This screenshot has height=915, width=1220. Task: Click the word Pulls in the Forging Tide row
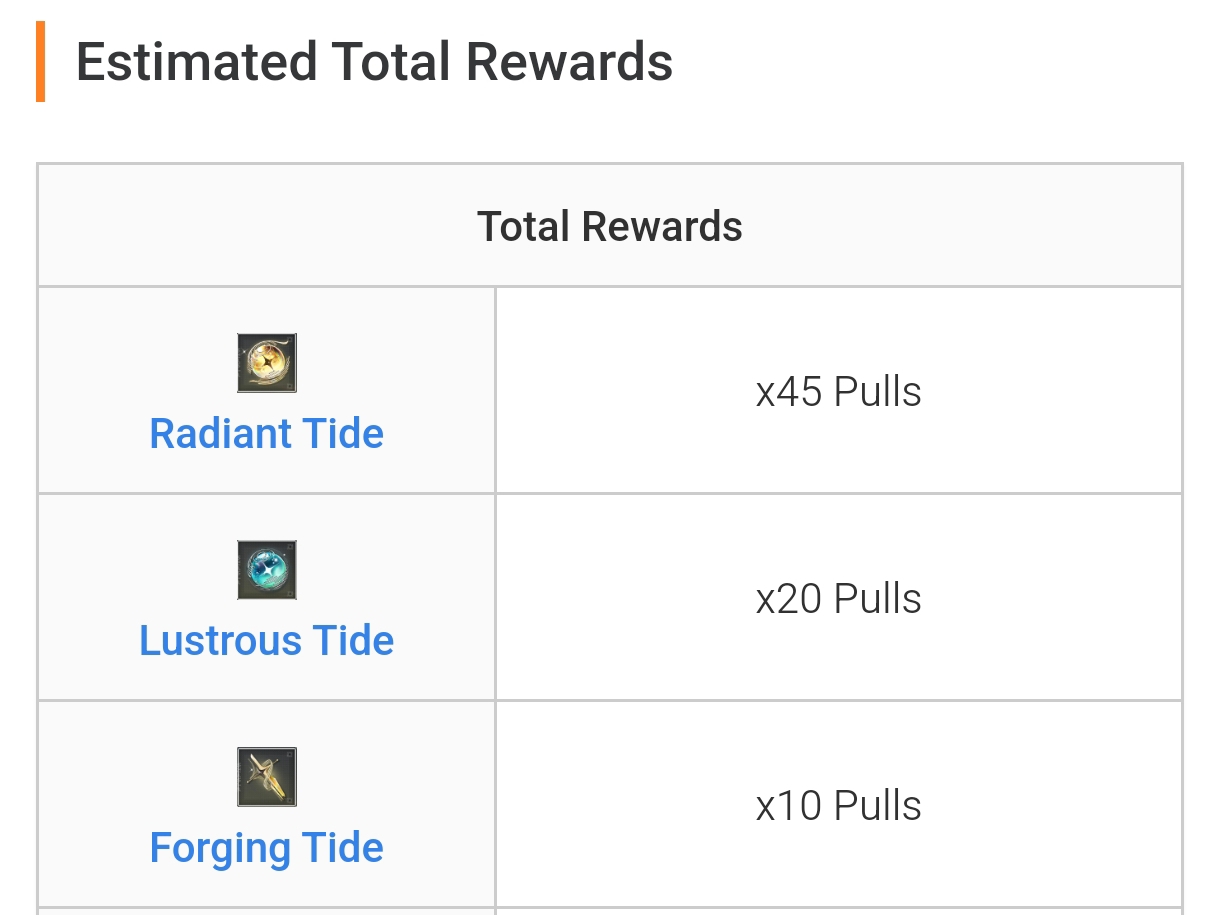[878, 805]
